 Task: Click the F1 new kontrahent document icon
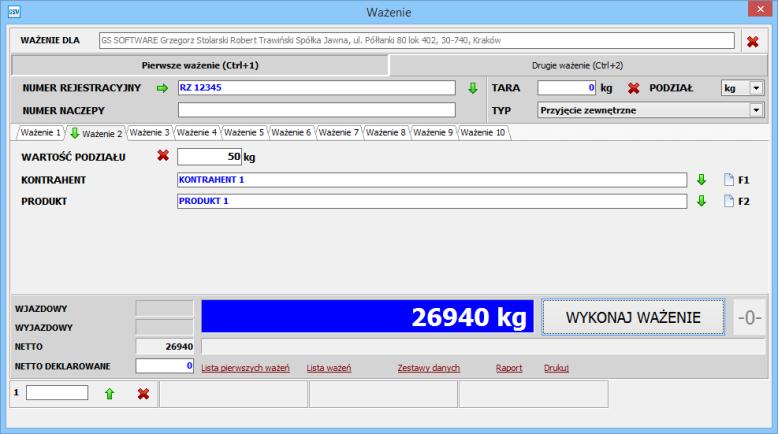pos(728,180)
